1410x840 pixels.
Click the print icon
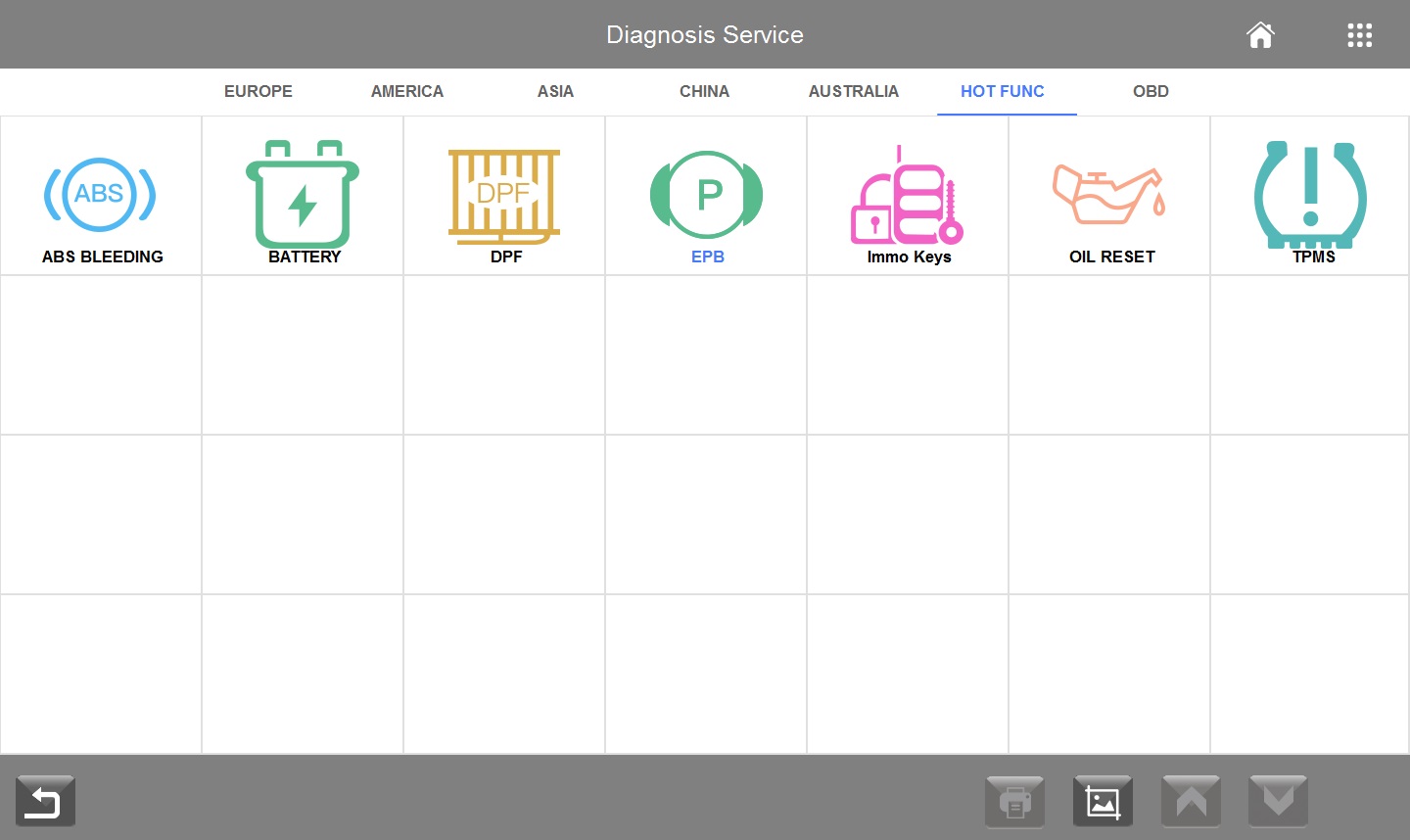coord(1014,802)
